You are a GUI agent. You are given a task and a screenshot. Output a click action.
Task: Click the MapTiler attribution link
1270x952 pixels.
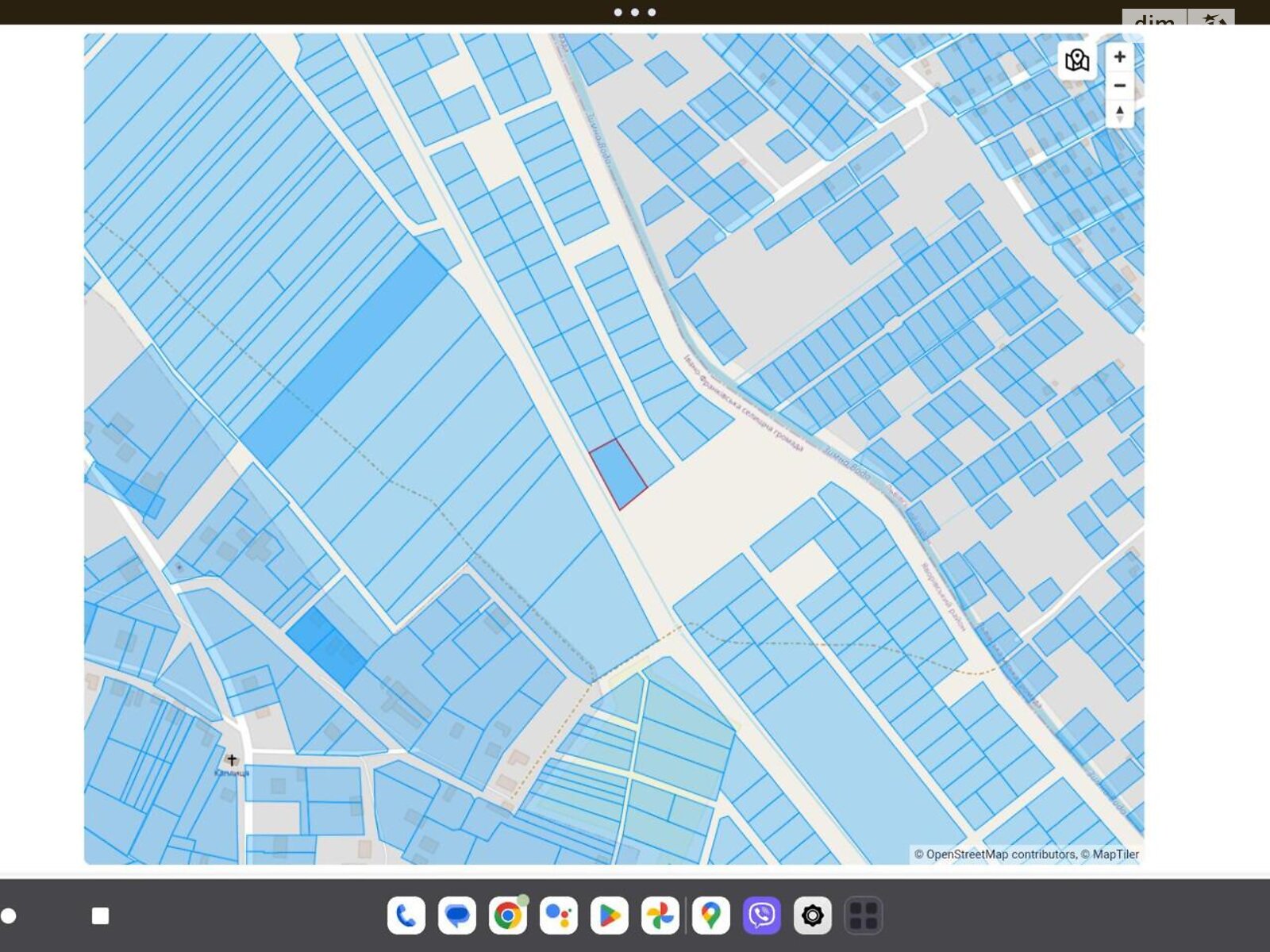1115,854
